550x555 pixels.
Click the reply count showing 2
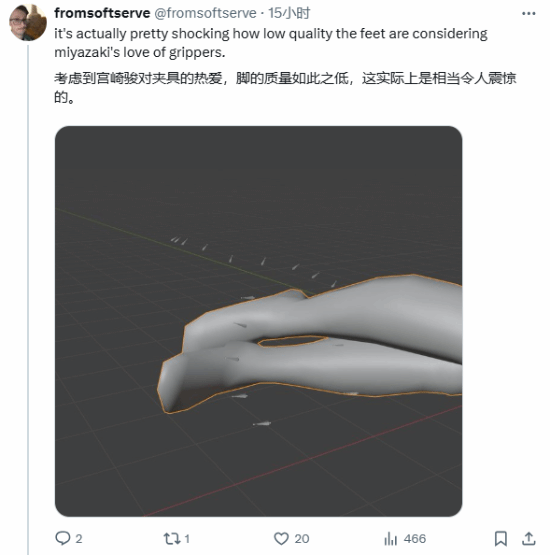pyautogui.click(x=79, y=539)
